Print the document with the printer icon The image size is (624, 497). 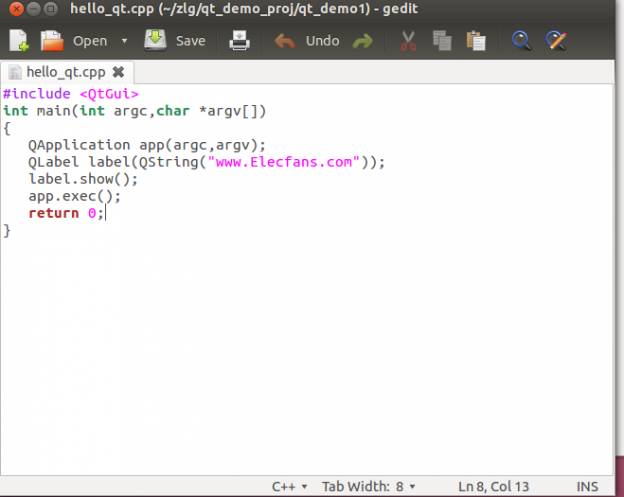tap(240, 41)
